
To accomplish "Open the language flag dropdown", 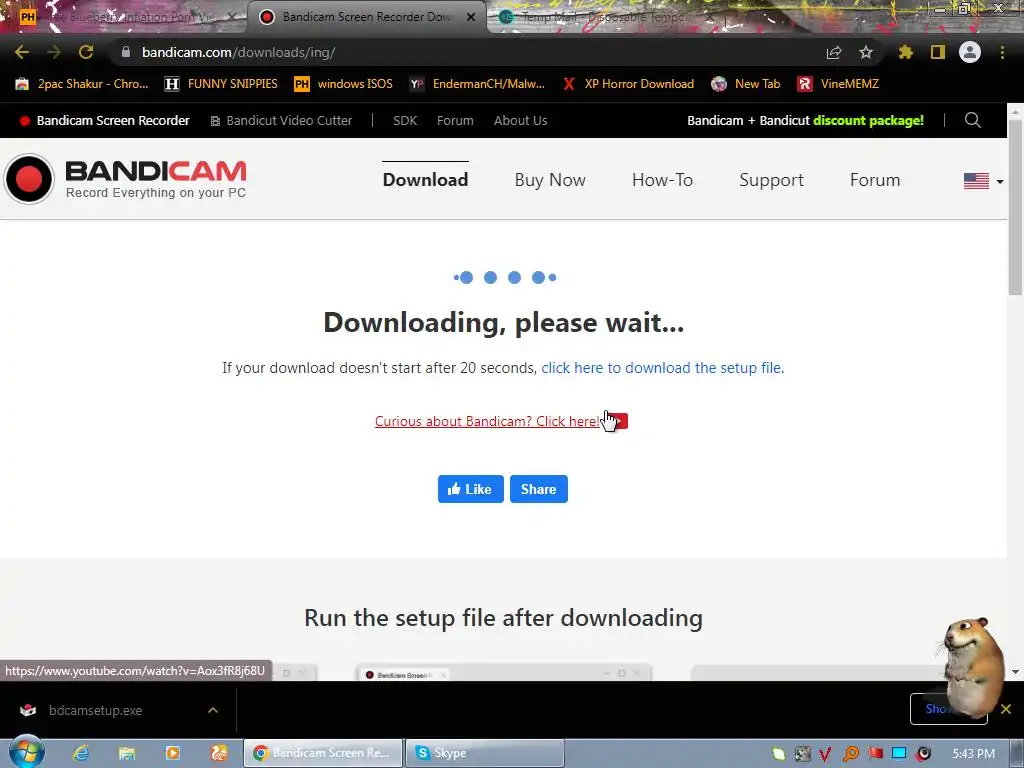I will (x=984, y=181).
